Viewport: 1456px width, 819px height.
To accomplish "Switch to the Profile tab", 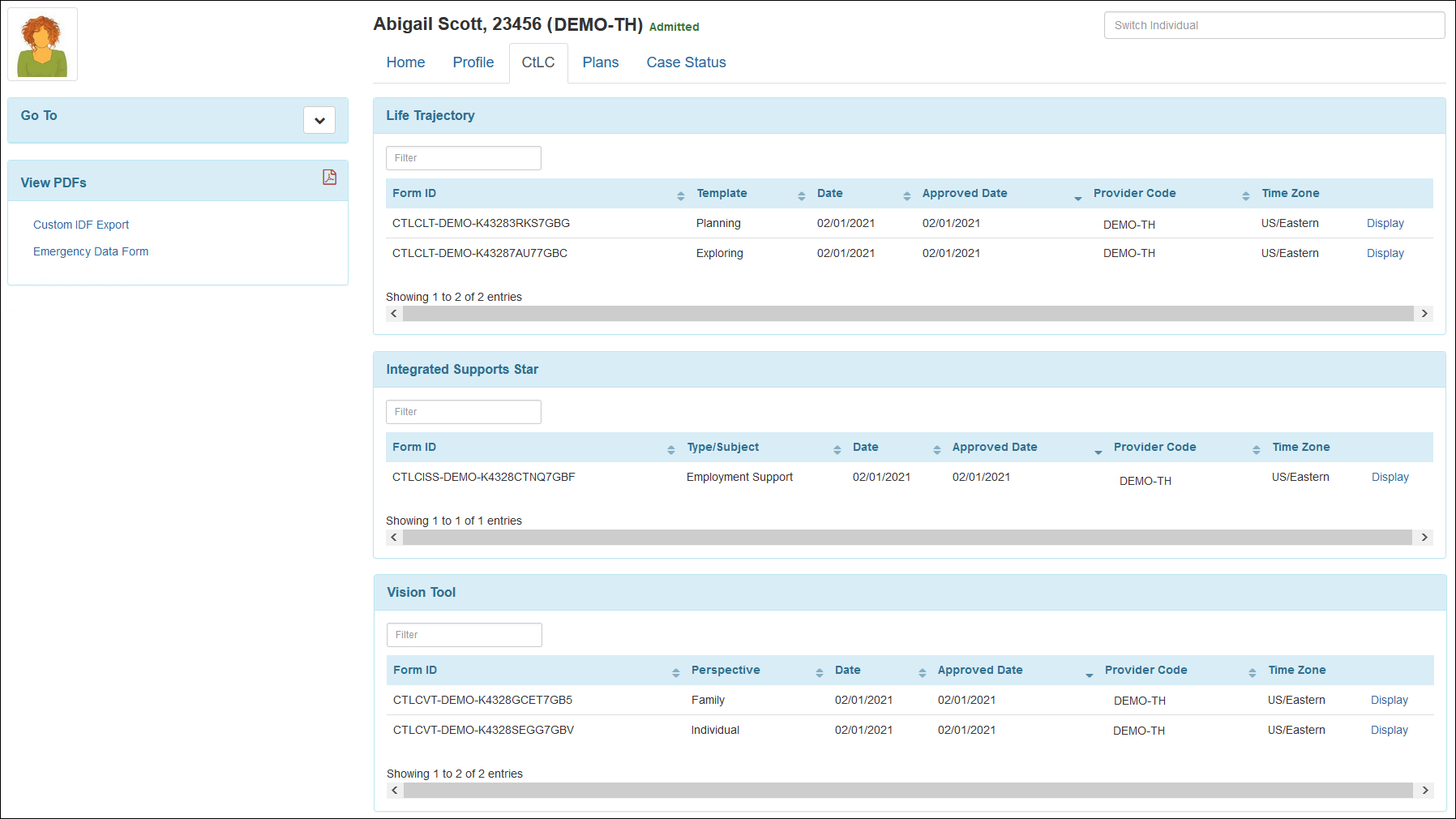I will point(473,62).
